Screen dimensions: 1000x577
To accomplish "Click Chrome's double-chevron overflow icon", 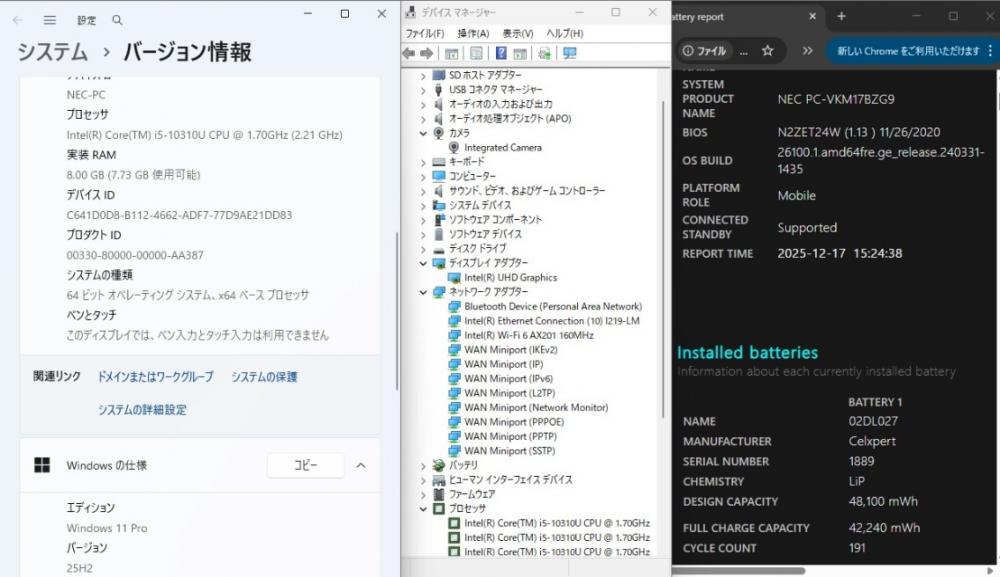I will click(x=807, y=51).
